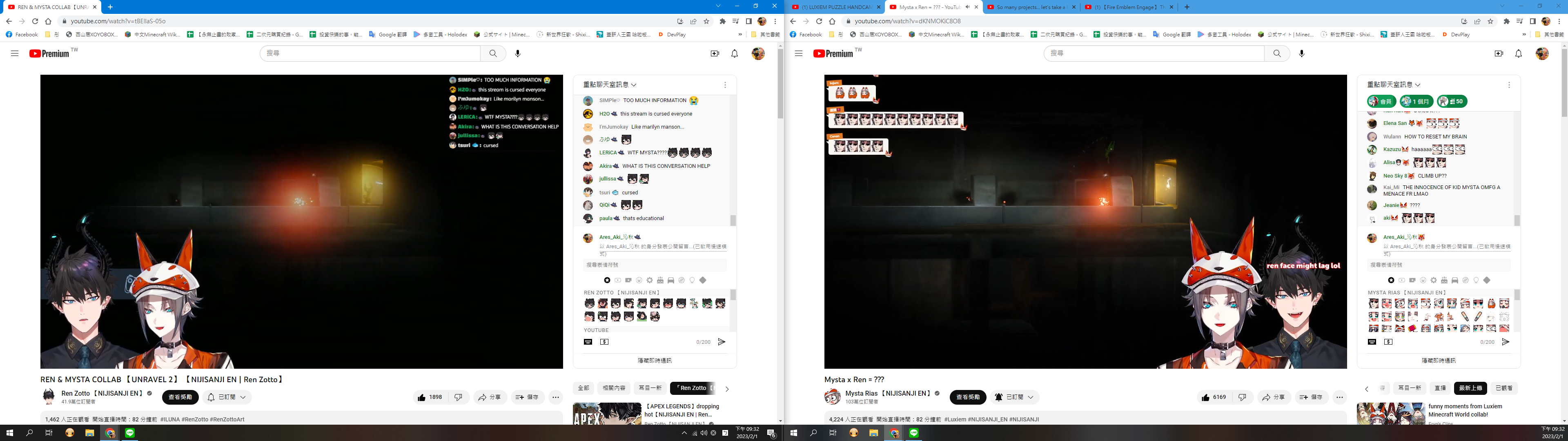
Task: Click 查看獎勵 button in Ren Zotto window
Action: [x=180, y=397]
